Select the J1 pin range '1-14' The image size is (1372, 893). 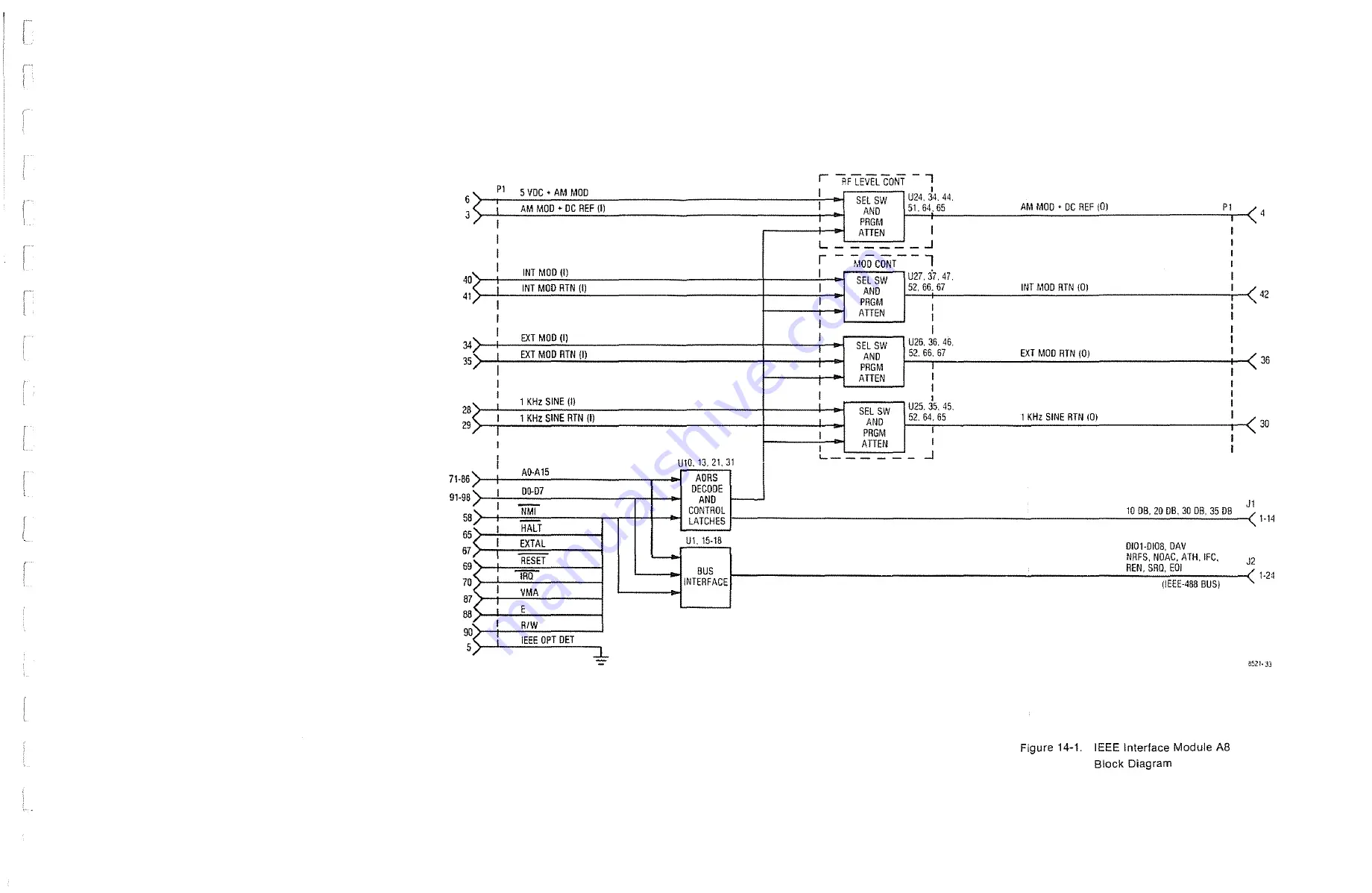coord(1267,518)
